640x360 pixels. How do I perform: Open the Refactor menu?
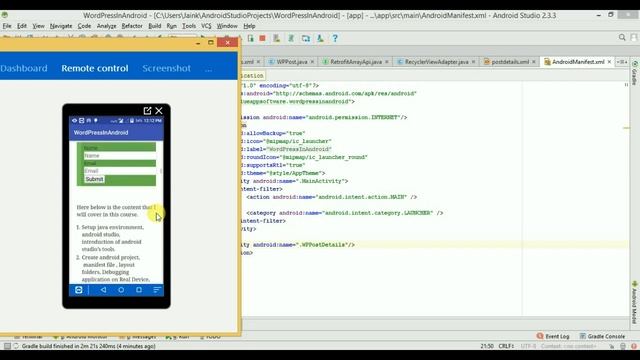click(x=132, y=26)
